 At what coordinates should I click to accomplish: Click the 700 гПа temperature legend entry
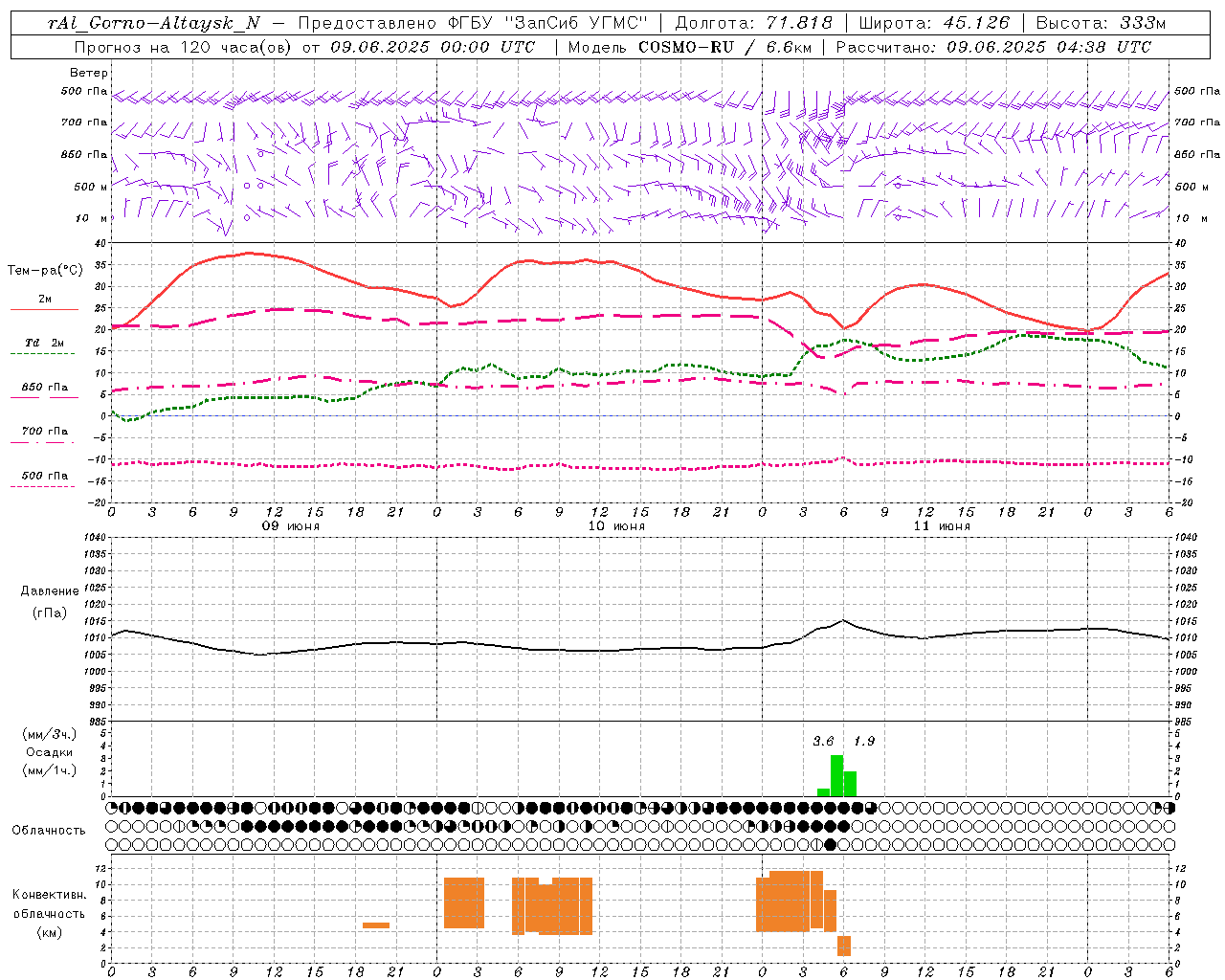pos(44,432)
